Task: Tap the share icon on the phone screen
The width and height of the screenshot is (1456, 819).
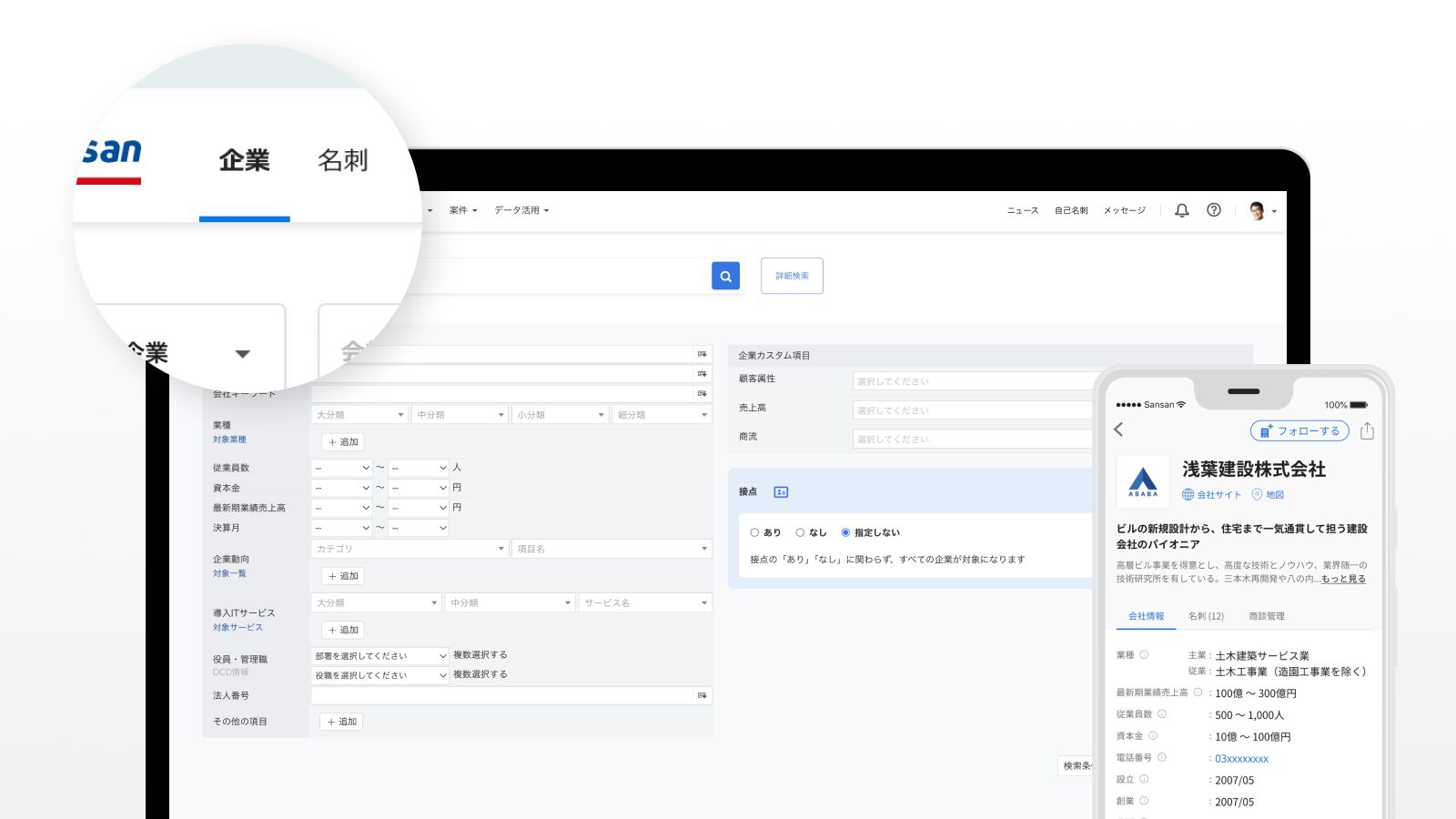Action: pyautogui.click(x=1367, y=430)
